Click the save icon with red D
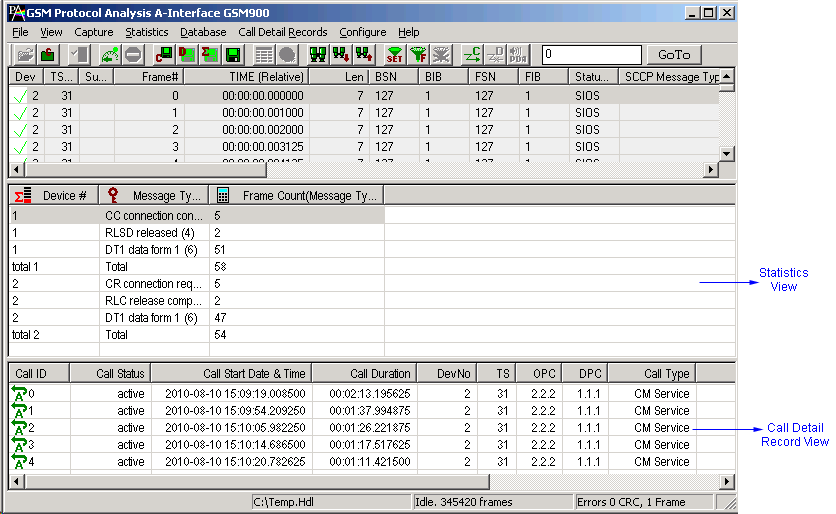Viewport: 836px width, 514px height. click(187, 54)
